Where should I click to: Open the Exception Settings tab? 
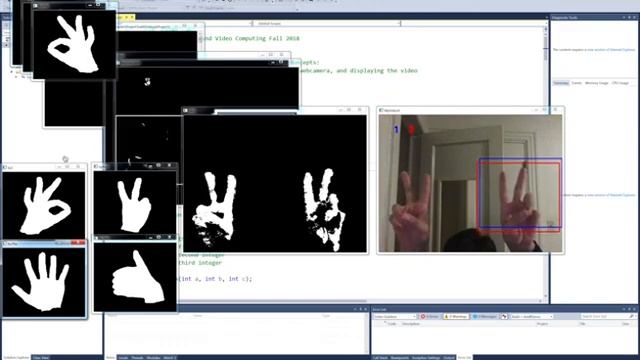426,358
